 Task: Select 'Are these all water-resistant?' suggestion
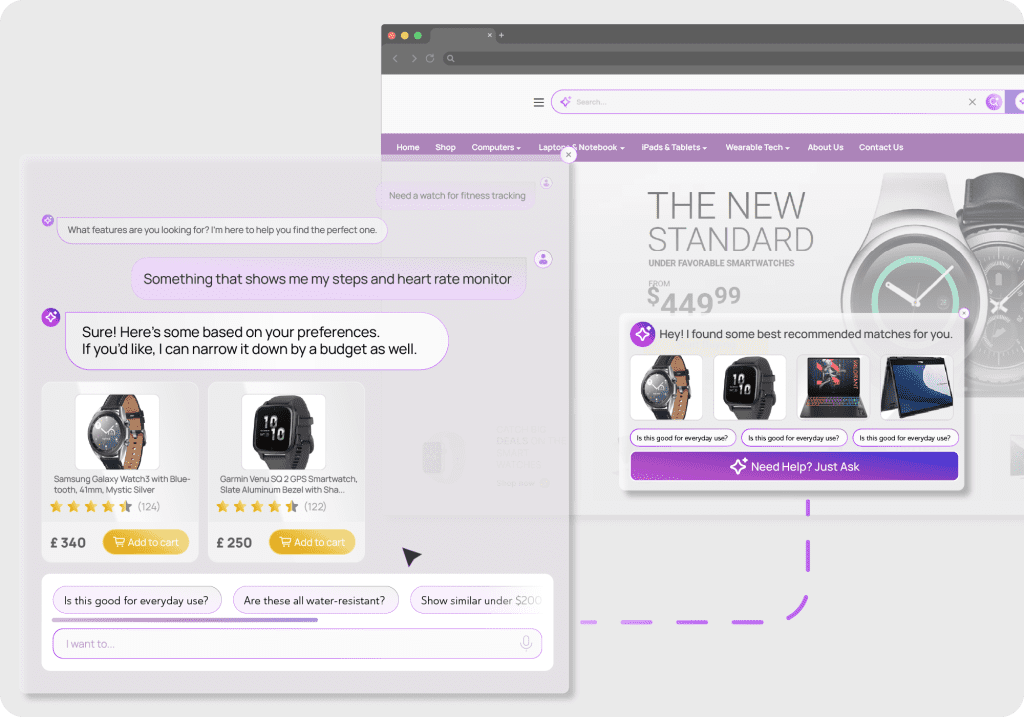point(315,600)
